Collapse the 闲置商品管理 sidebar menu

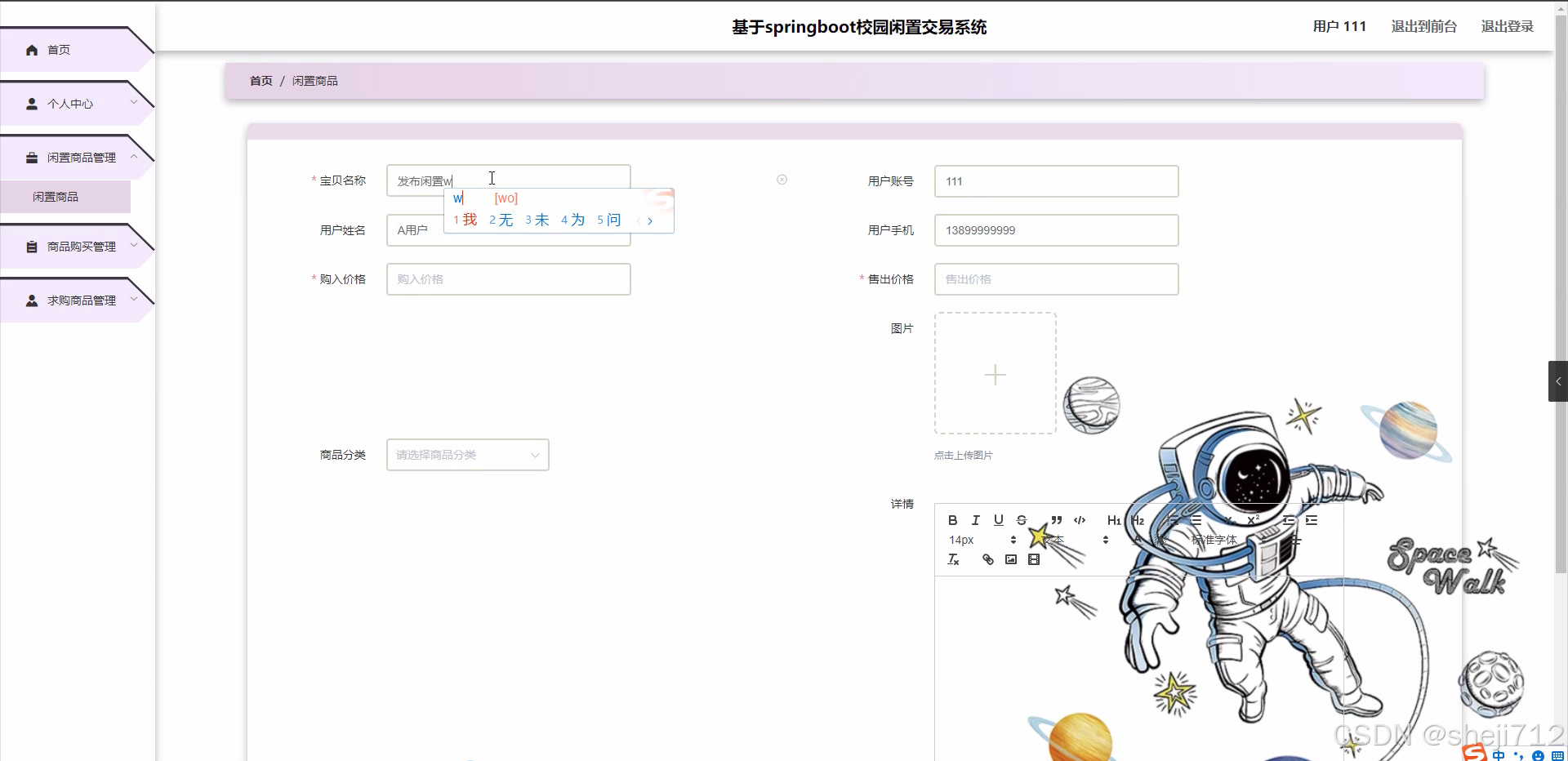(x=77, y=158)
